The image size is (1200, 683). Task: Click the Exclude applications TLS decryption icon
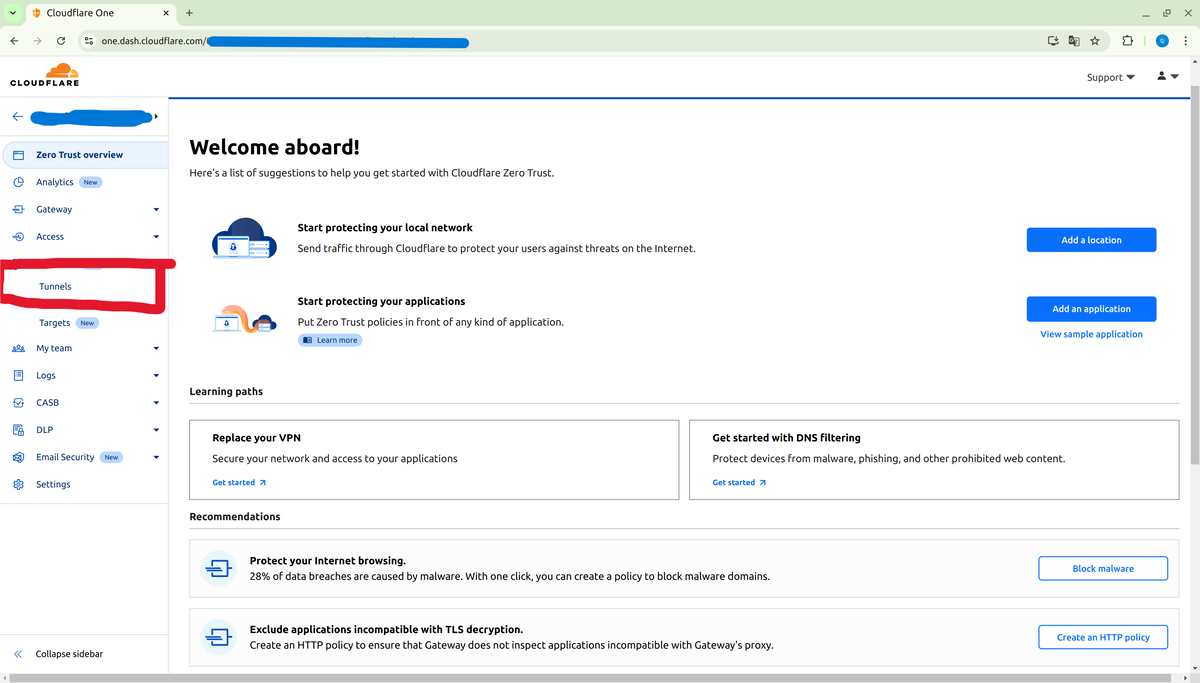pos(218,637)
